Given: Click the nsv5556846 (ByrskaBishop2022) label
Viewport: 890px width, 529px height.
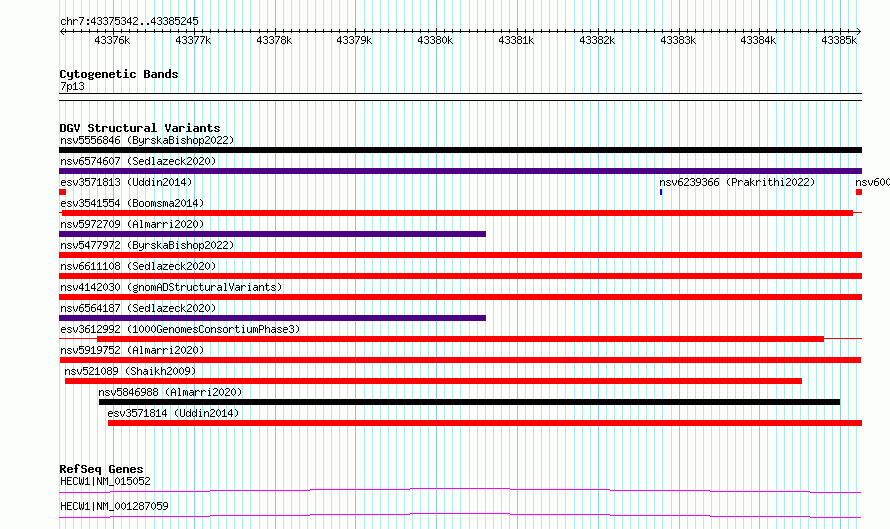Looking at the screenshot, I should coord(147,140).
